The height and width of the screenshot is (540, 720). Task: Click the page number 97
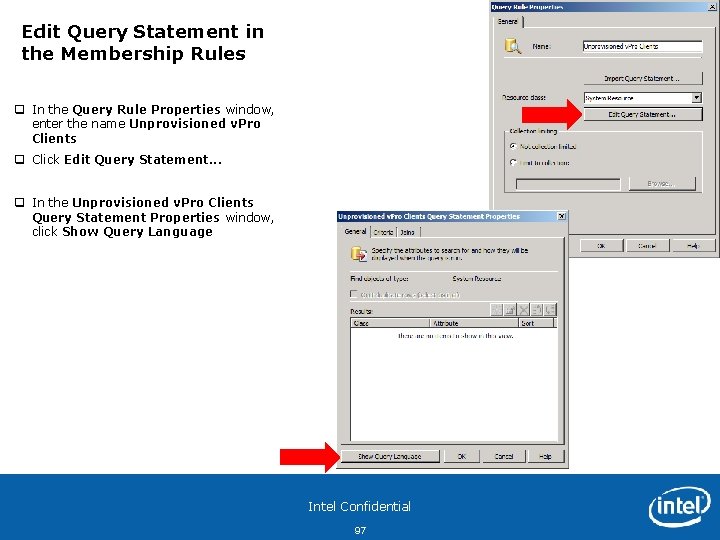click(x=360, y=530)
